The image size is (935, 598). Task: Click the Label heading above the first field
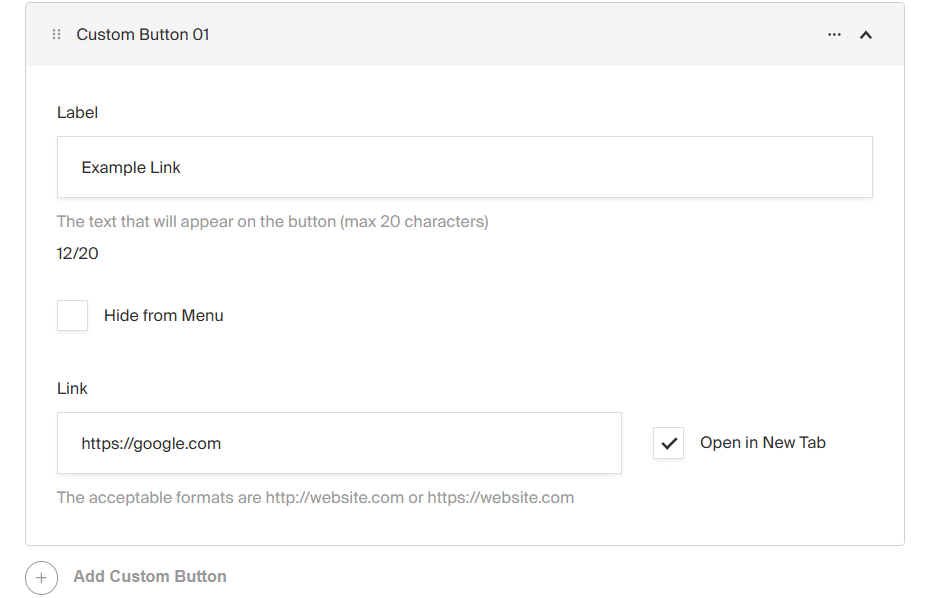[x=77, y=113]
